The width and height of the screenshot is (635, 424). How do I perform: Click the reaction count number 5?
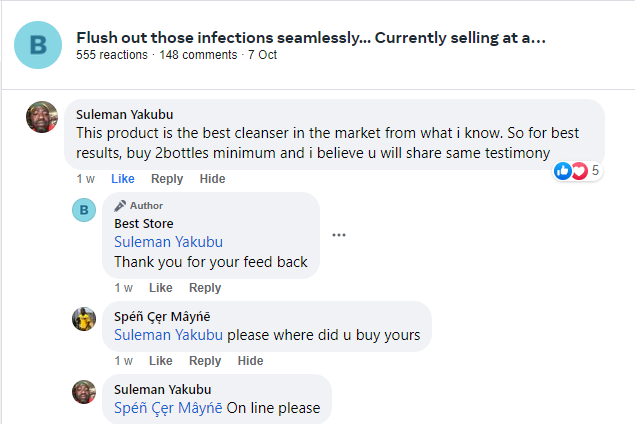[x=595, y=171]
